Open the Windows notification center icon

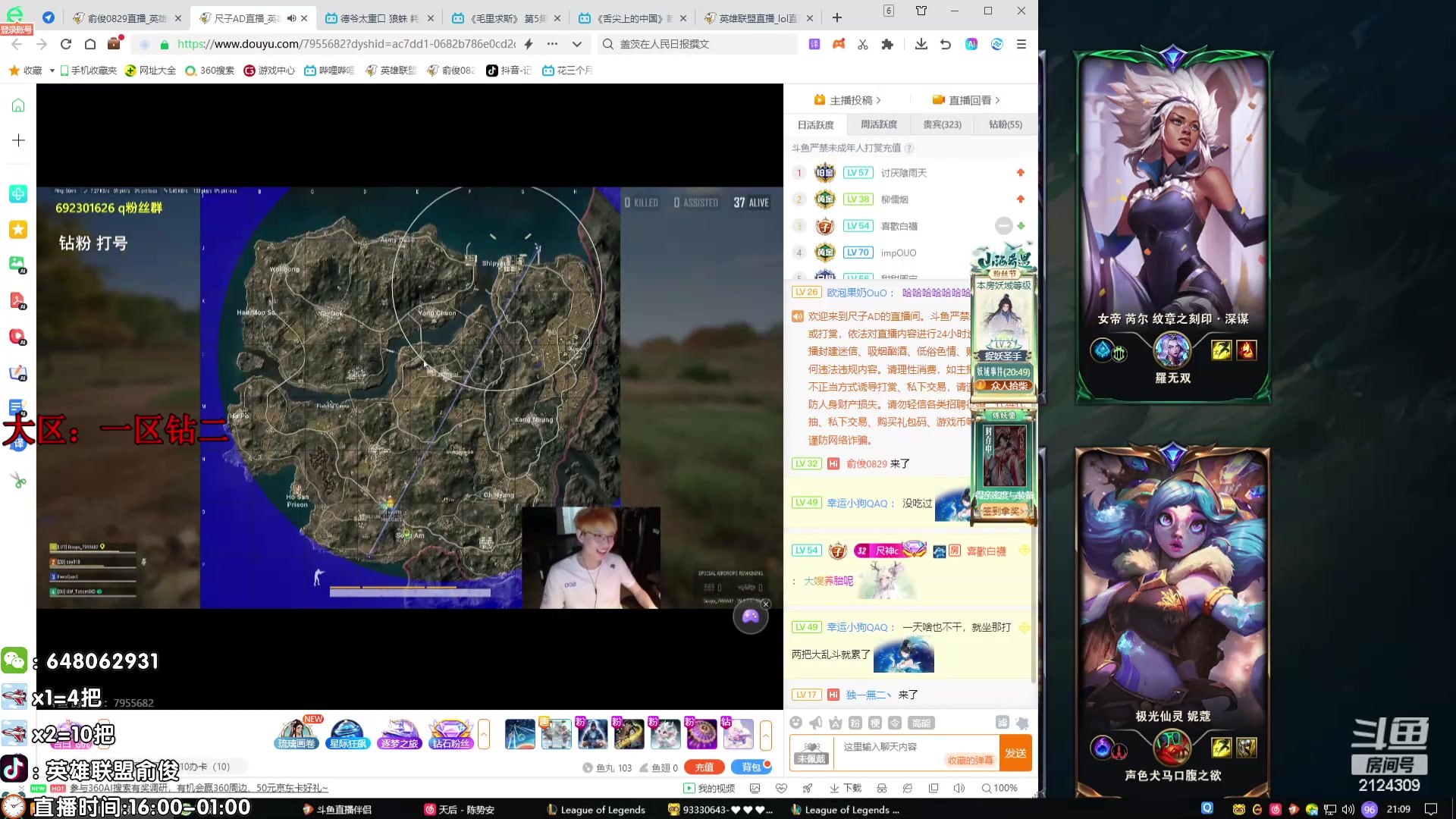point(1431,809)
